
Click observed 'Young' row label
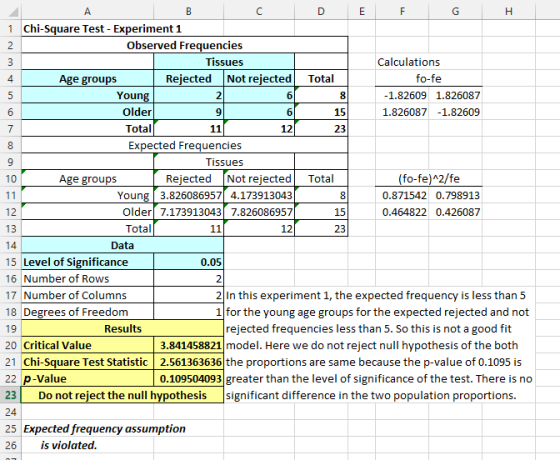pos(88,95)
